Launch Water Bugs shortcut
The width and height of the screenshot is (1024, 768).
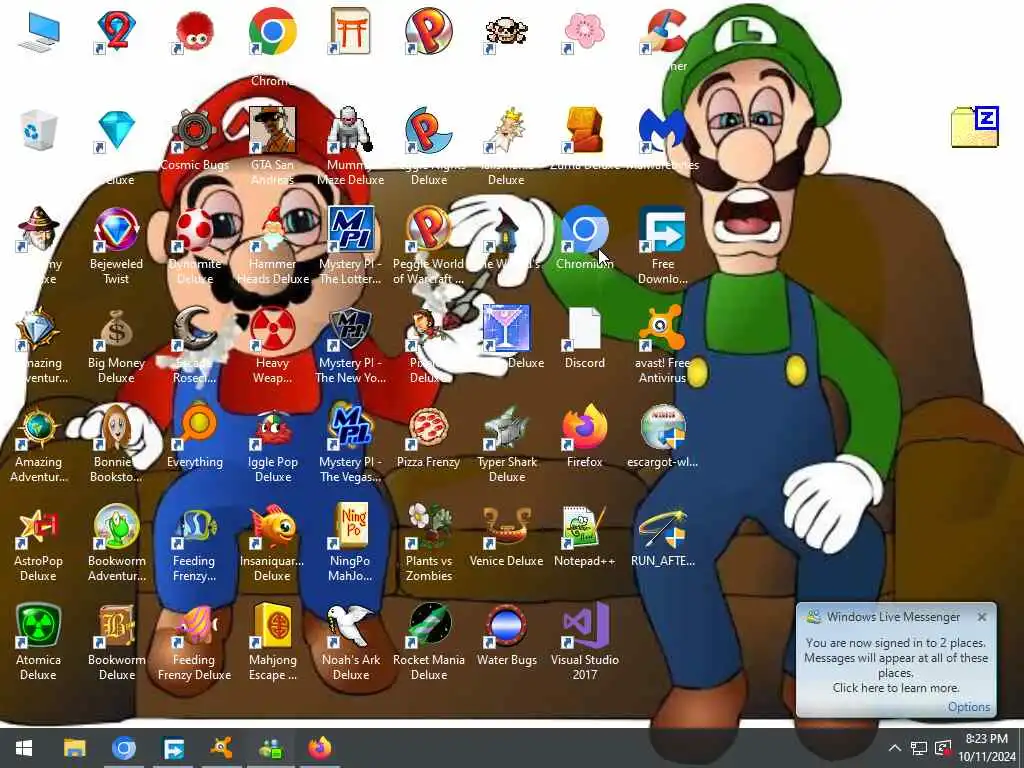click(506, 626)
